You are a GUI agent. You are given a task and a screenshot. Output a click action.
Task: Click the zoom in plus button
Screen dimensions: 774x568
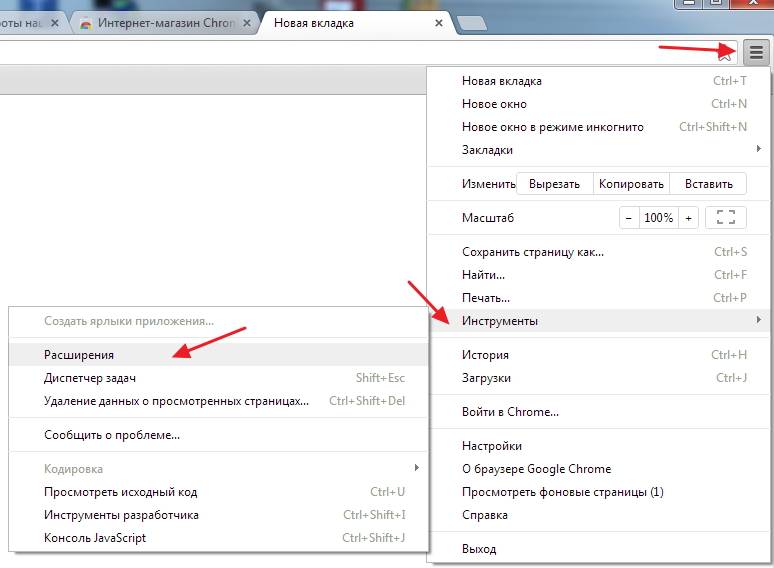pyautogui.click(x=688, y=218)
